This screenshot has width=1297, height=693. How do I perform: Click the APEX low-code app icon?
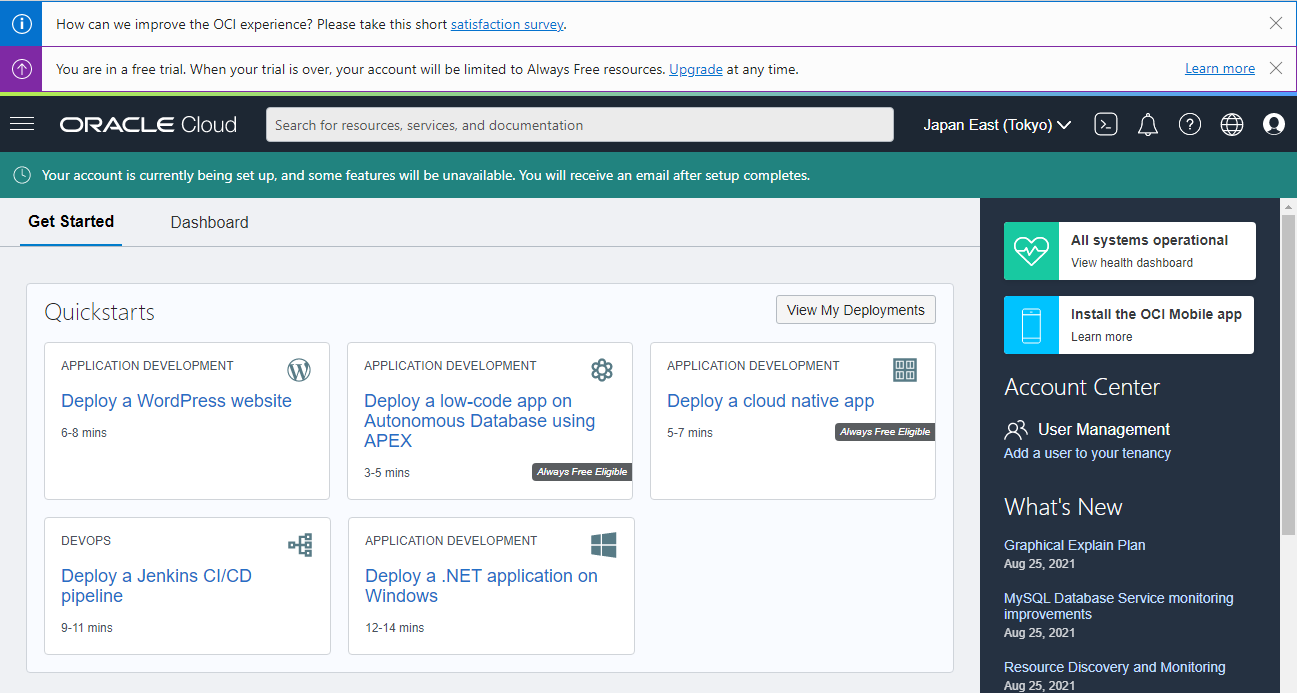pos(601,370)
